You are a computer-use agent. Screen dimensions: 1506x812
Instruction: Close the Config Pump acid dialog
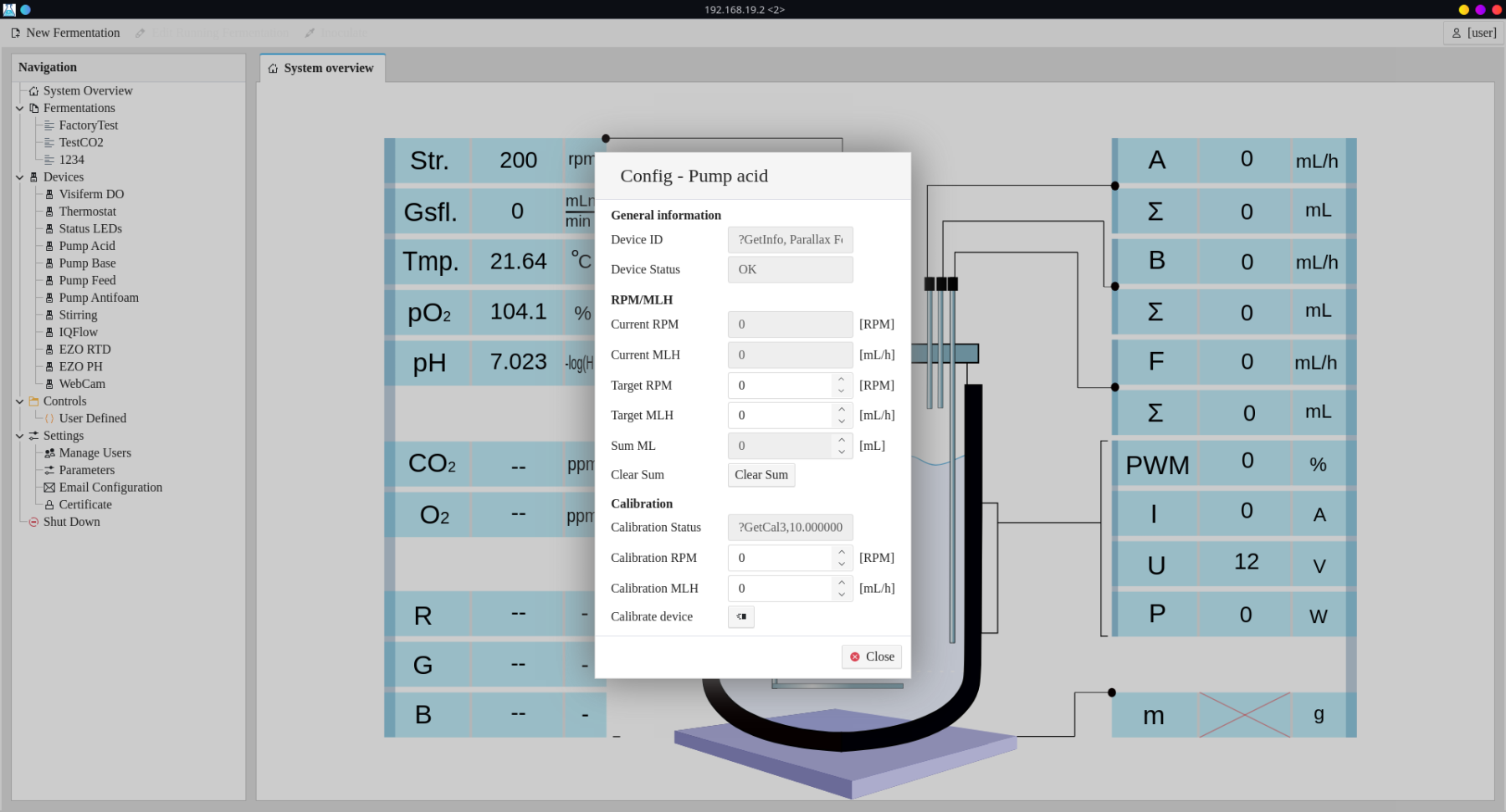tap(872, 656)
